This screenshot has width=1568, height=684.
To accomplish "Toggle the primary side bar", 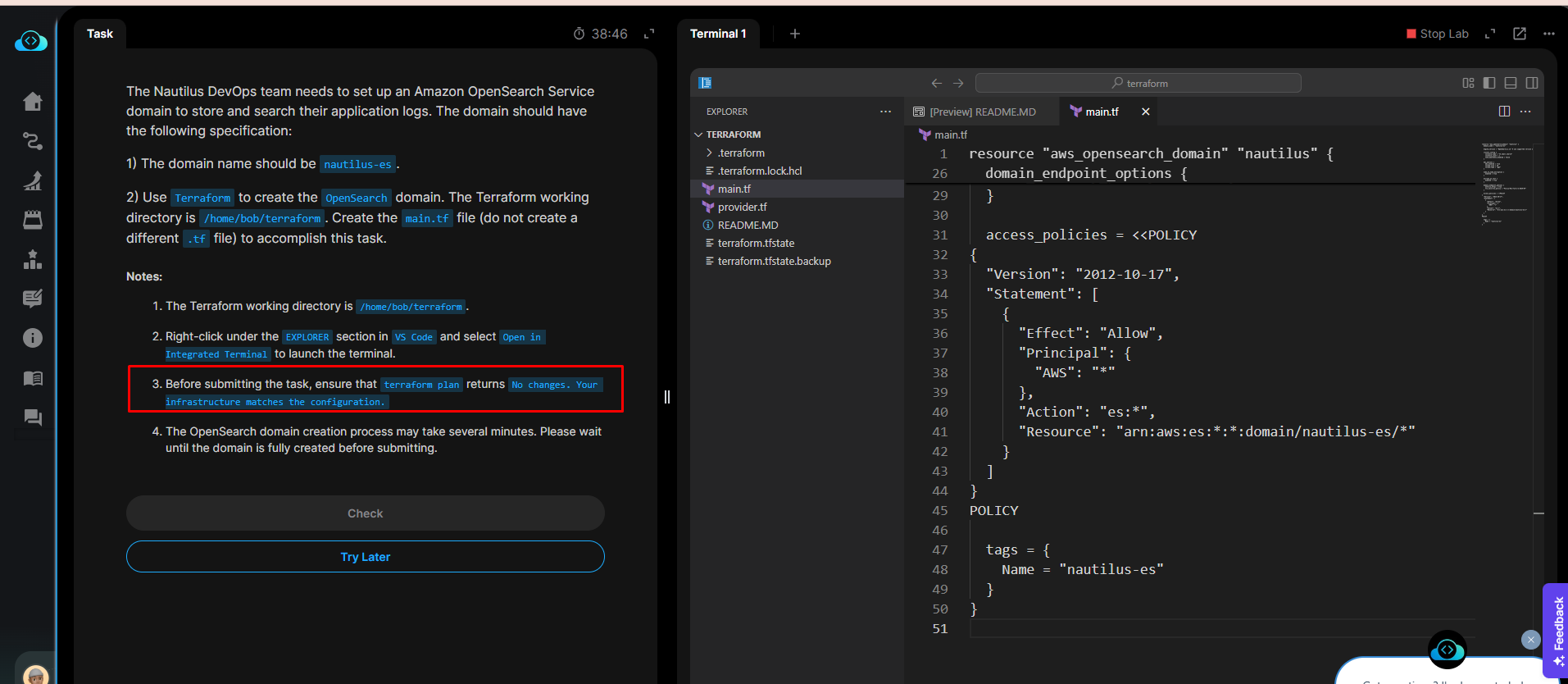I will tap(1489, 83).
